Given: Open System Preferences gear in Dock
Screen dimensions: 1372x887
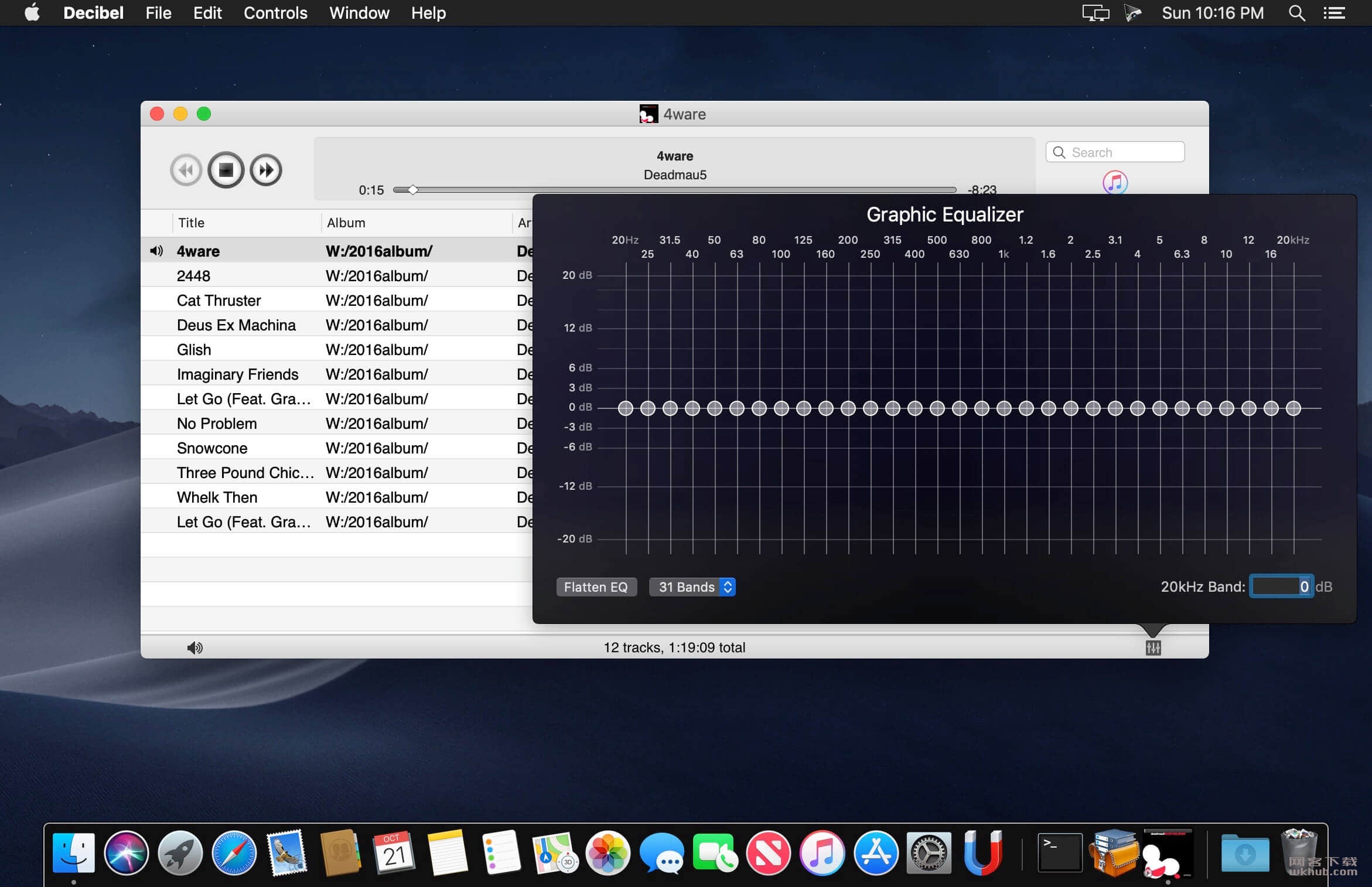Looking at the screenshot, I should (x=929, y=852).
